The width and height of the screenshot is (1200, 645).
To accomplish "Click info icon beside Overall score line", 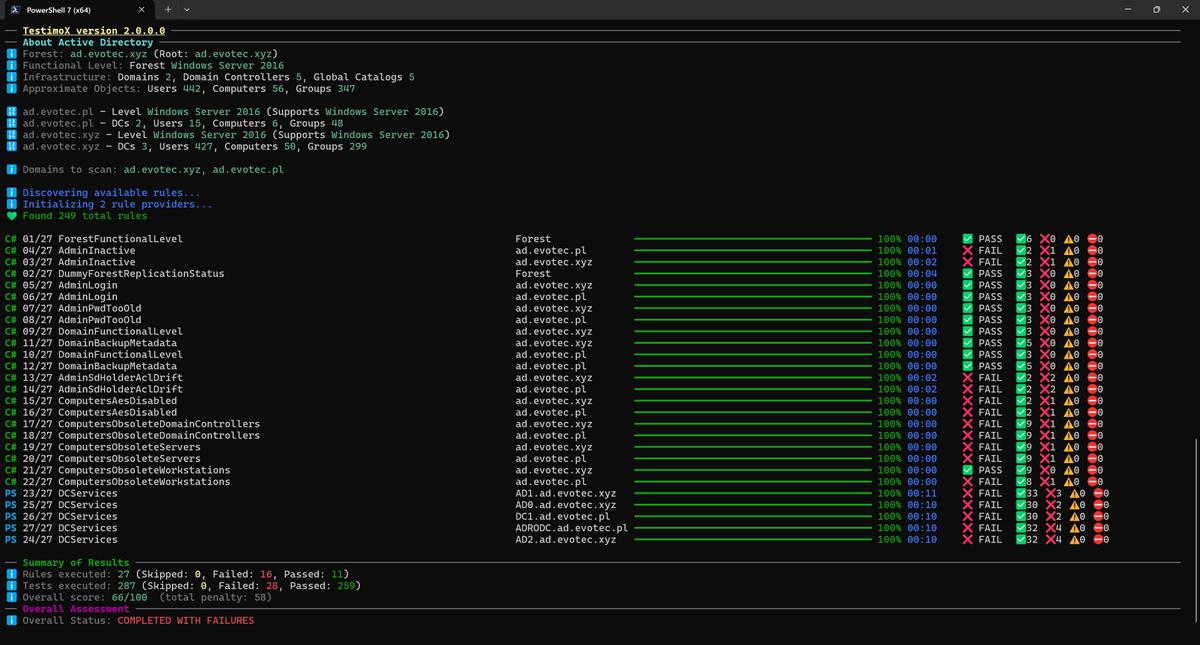I will [11, 598].
